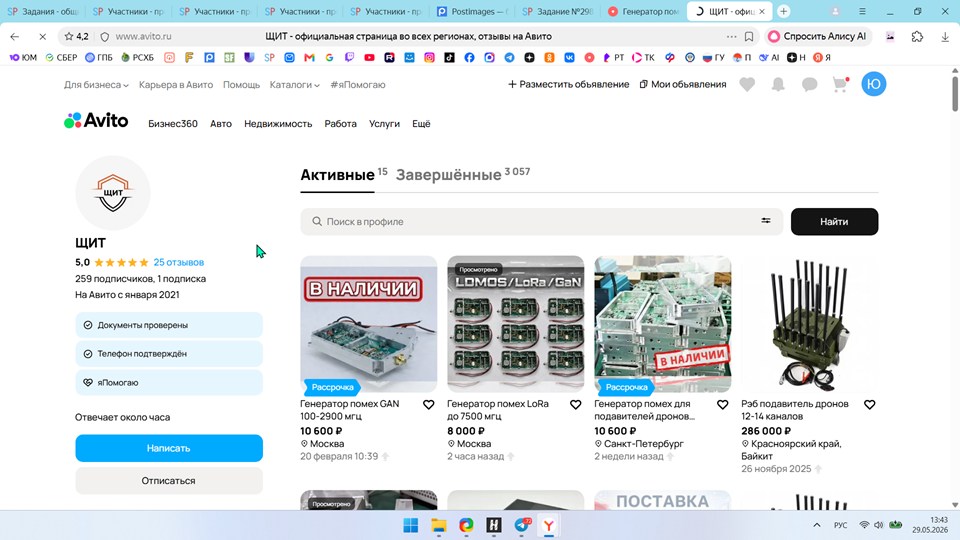Open VK bookmark icon
This screenshot has height=540, width=960.
569,58
